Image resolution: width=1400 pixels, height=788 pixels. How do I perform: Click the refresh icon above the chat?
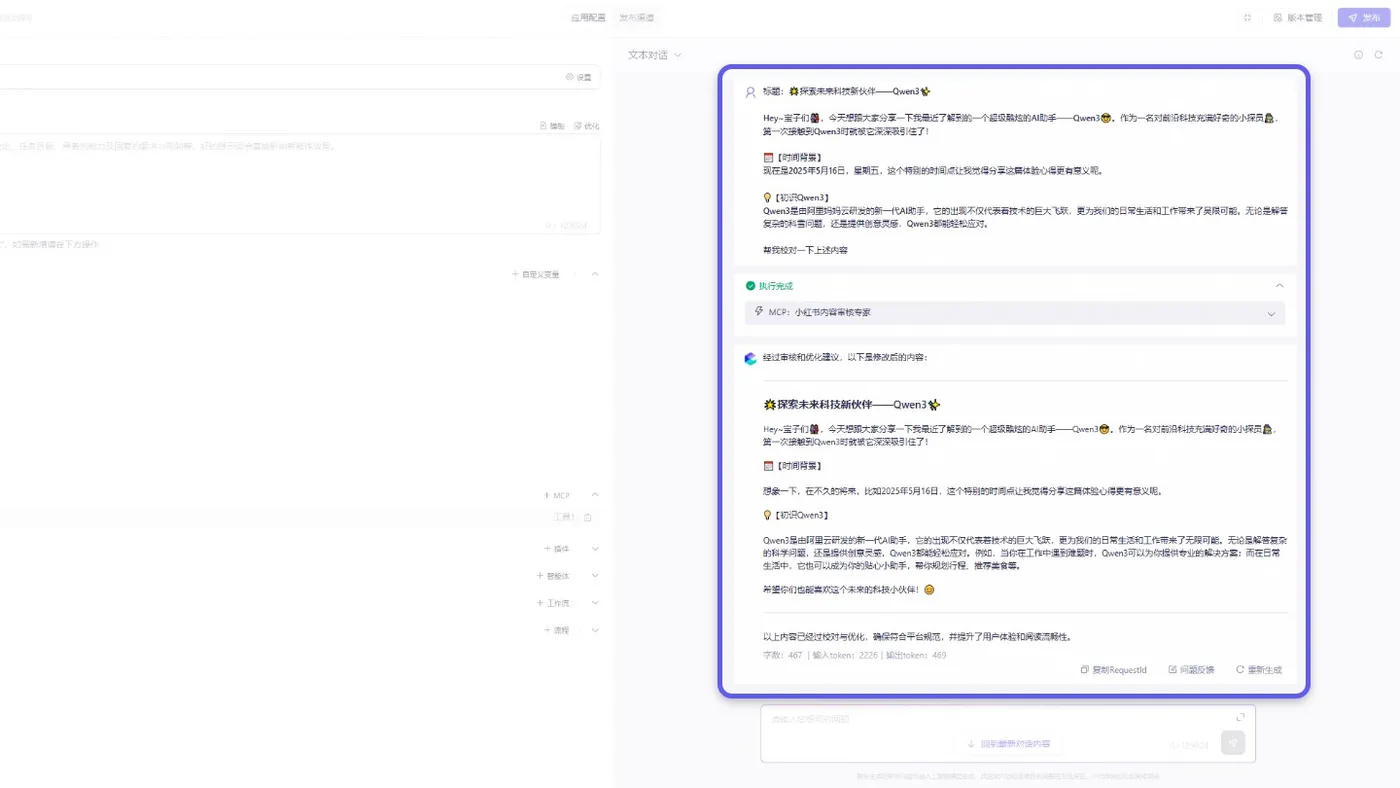click(x=1379, y=55)
